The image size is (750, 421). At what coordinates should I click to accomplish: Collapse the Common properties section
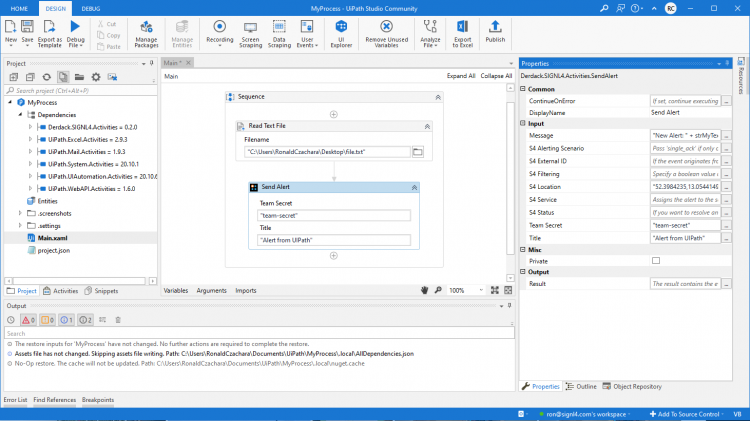point(523,89)
